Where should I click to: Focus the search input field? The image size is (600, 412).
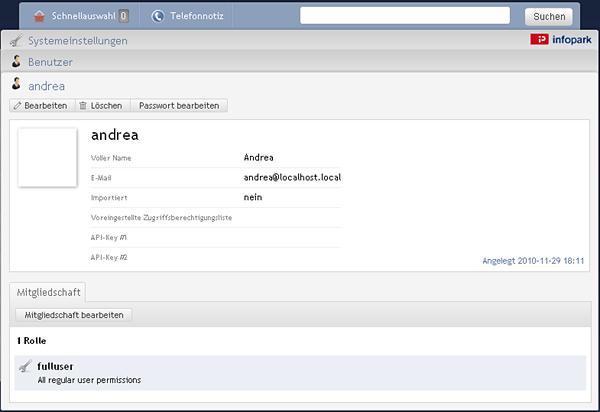(x=405, y=16)
